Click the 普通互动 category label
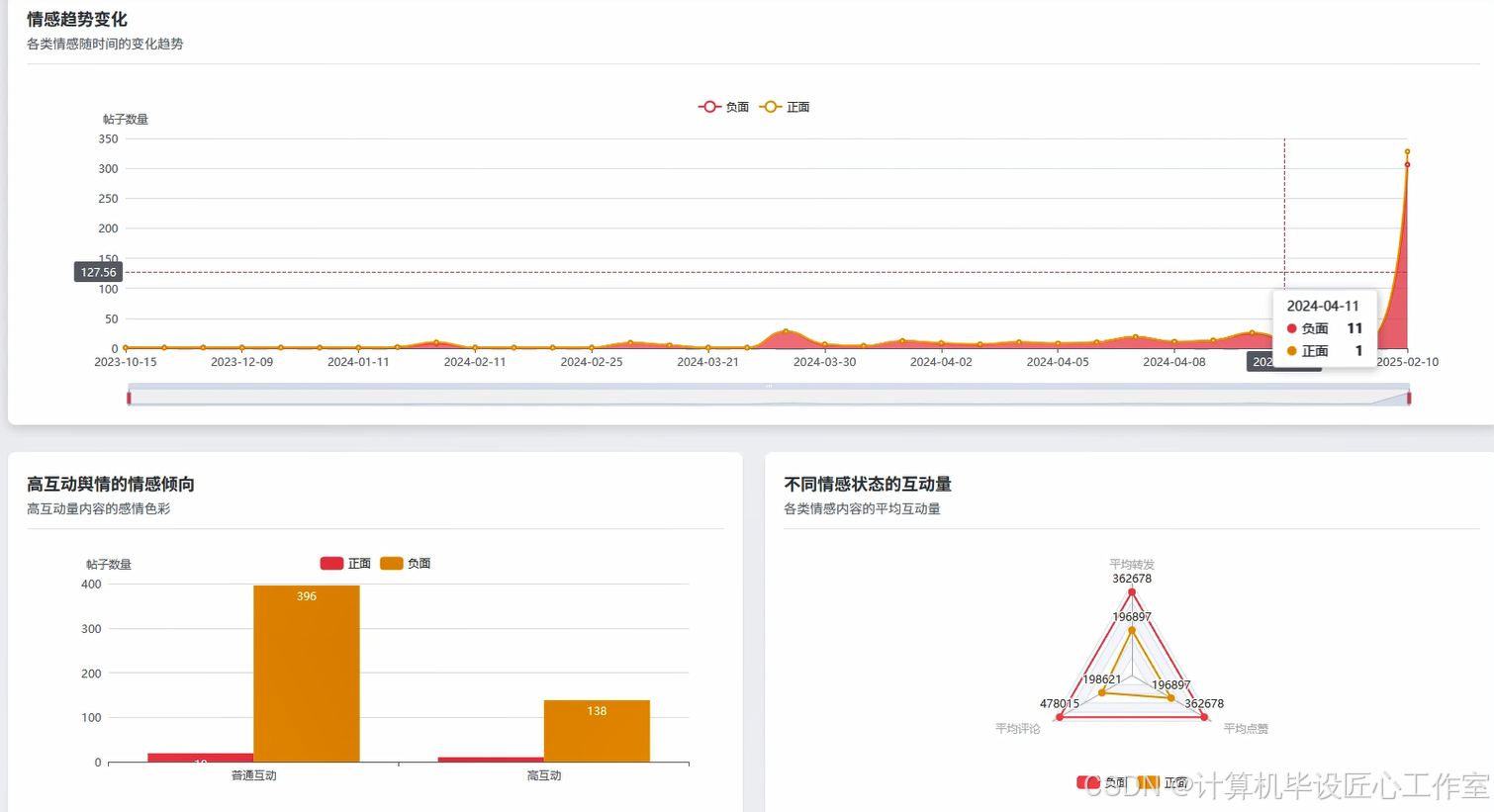 tap(254, 775)
